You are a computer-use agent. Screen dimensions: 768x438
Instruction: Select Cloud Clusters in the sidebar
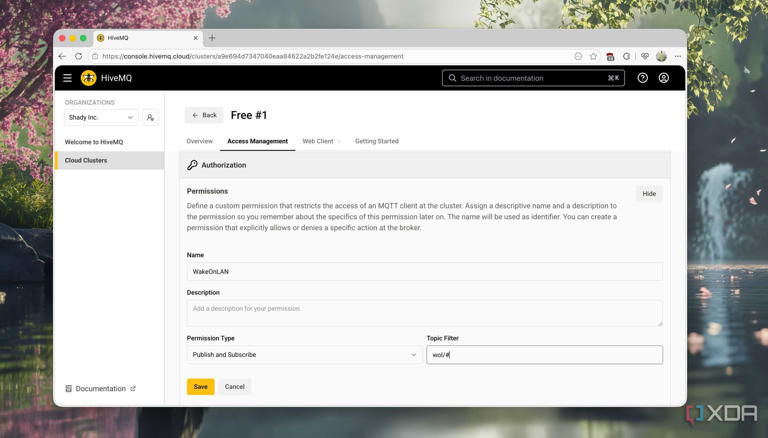[110, 160]
